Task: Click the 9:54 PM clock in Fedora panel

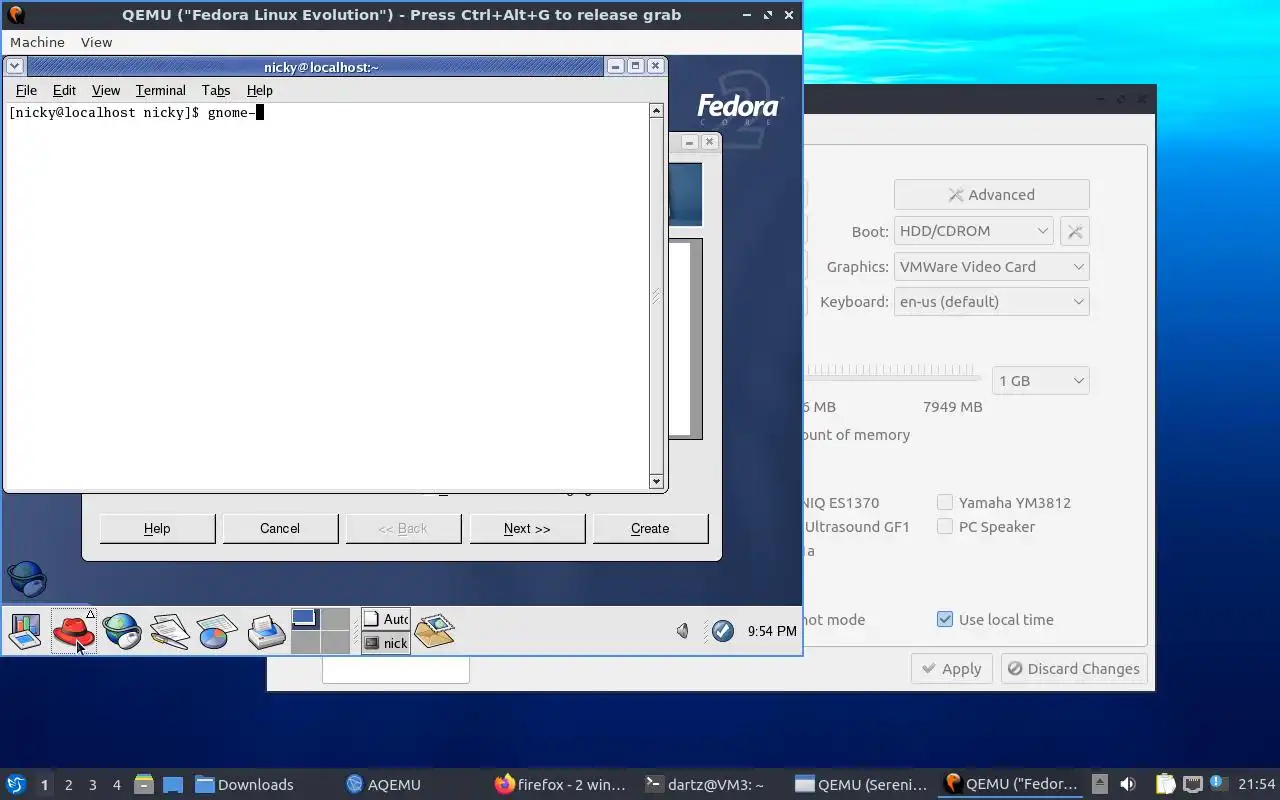Action: coord(772,631)
